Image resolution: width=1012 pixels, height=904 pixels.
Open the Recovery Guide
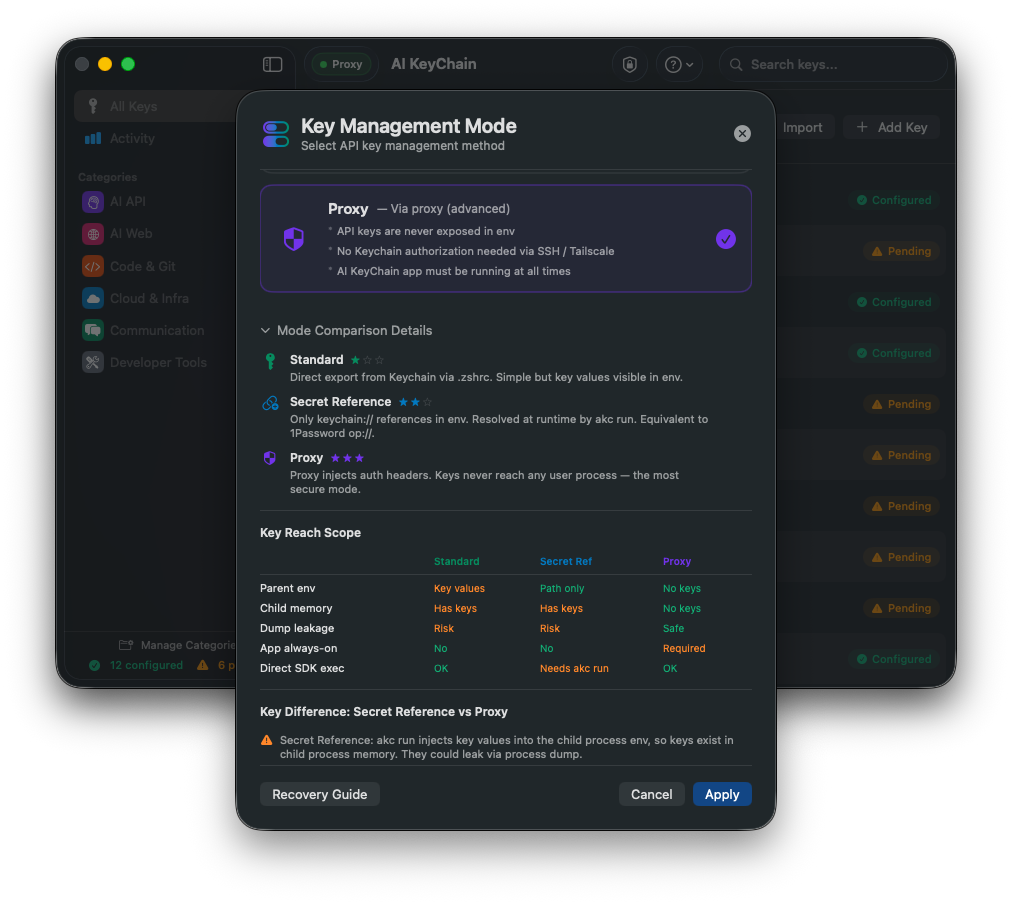(x=319, y=794)
